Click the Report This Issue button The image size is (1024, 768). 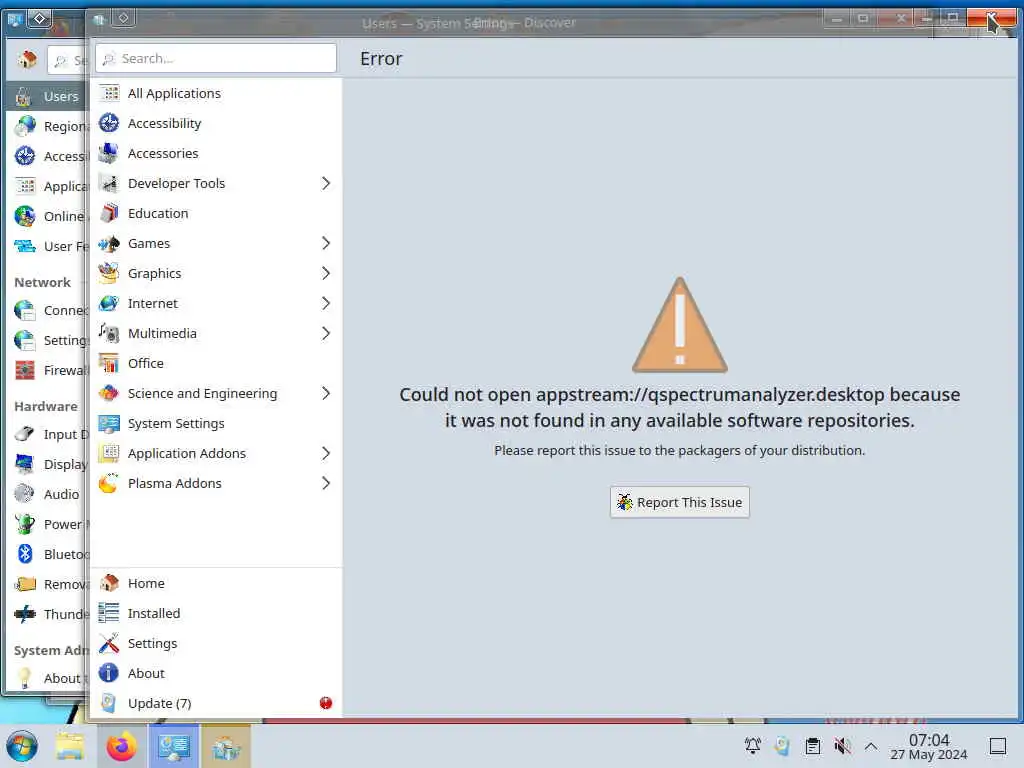pyautogui.click(x=680, y=502)
